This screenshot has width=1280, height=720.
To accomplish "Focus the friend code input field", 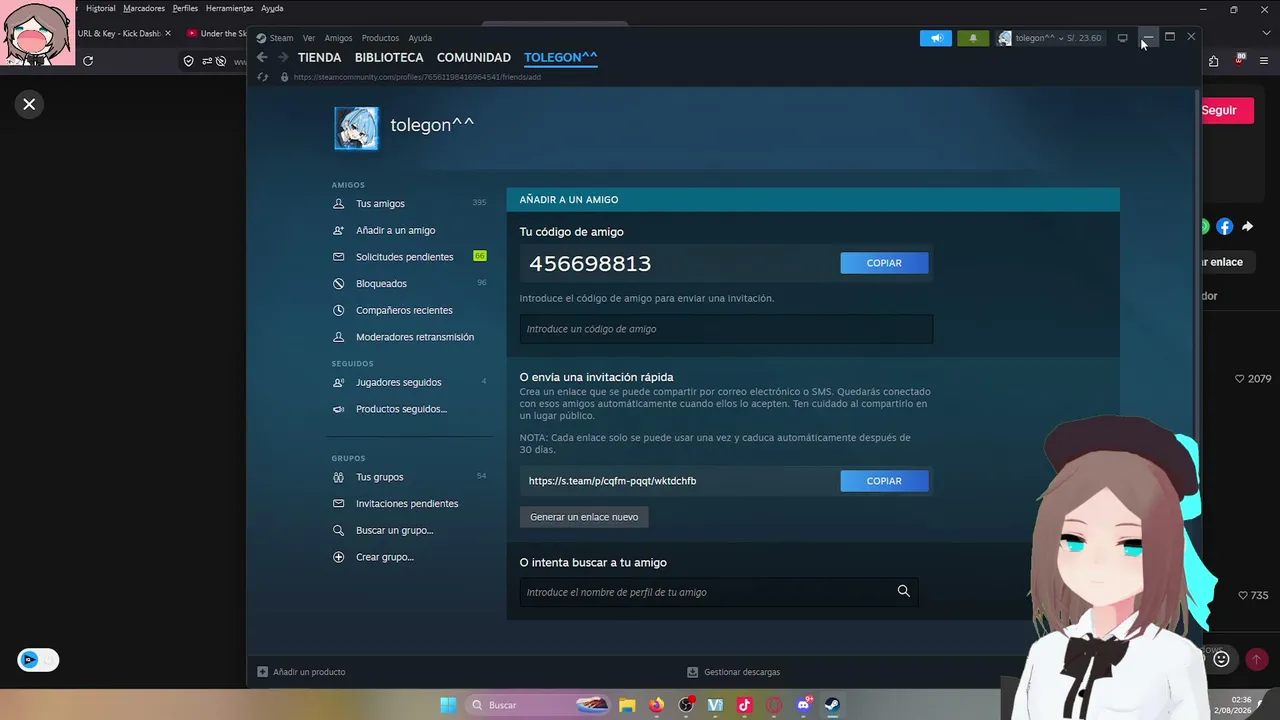I will pos(726,329).
